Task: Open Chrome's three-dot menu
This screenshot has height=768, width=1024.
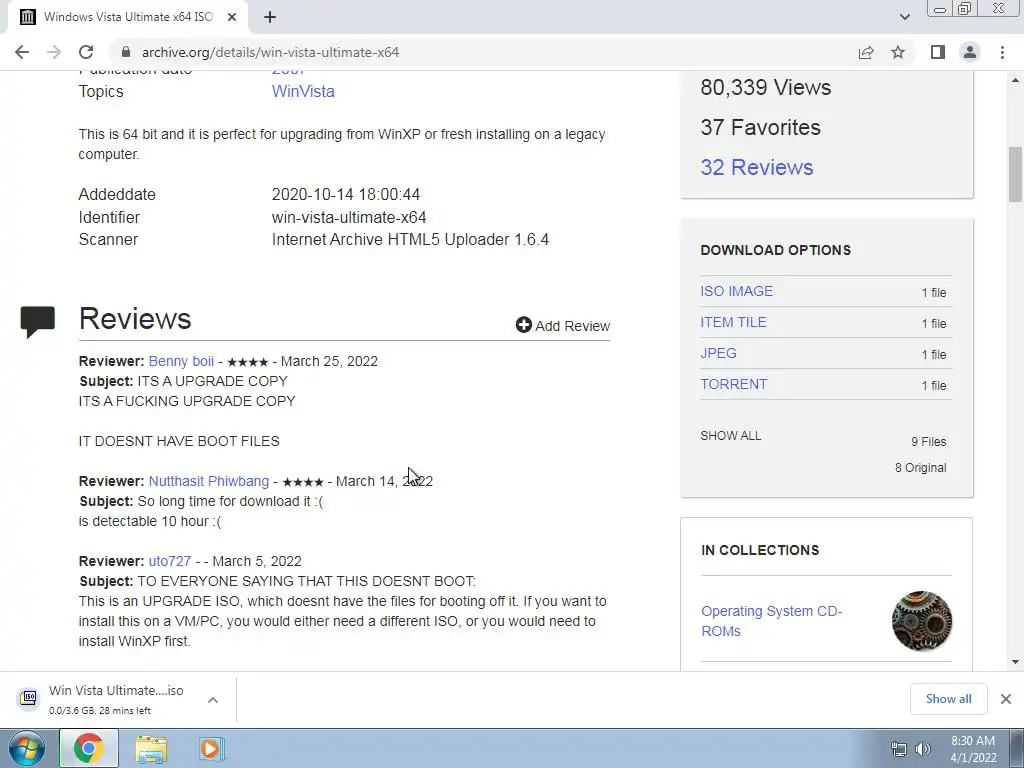Action: pos(1002,52)
